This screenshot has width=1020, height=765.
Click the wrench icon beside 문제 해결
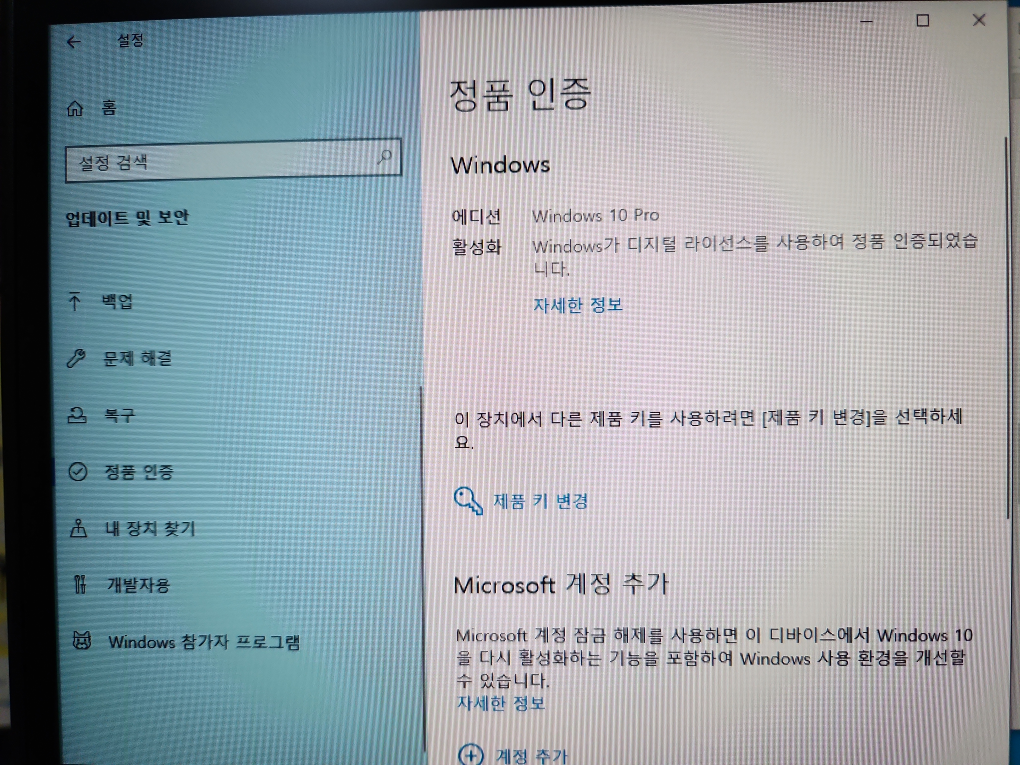click(x=76, y=358)
